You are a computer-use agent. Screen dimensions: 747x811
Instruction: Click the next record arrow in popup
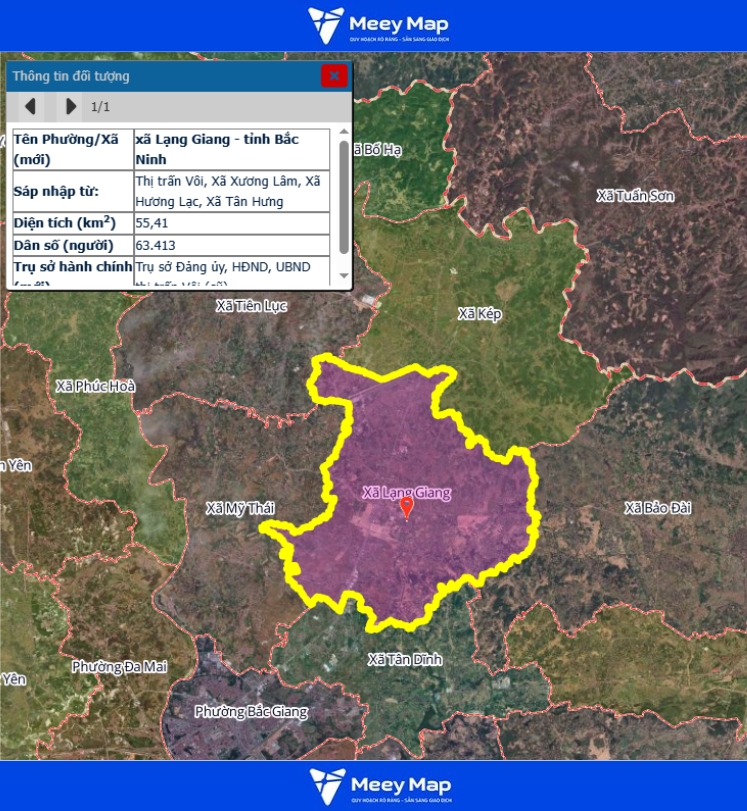coord(70,106)
